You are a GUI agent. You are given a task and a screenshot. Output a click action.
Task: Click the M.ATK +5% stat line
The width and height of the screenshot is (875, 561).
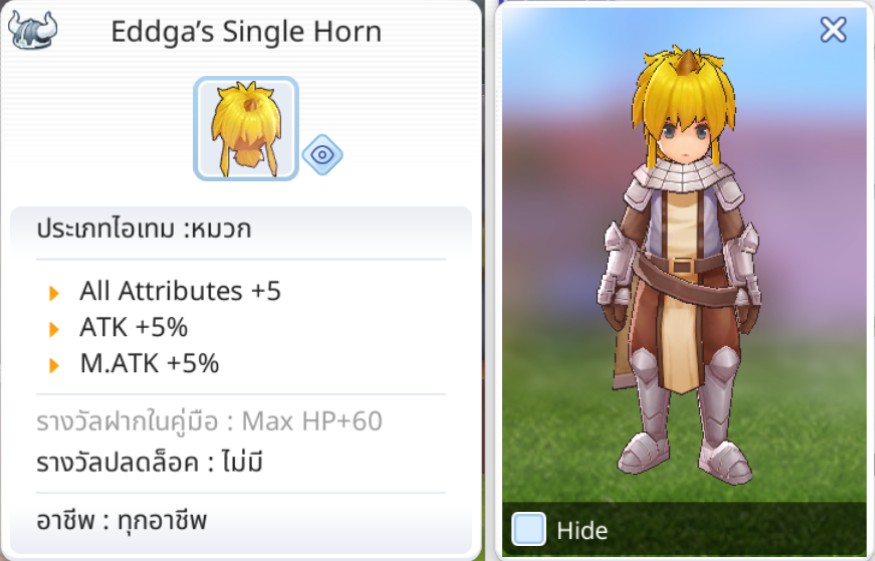(x=149, y=363)
